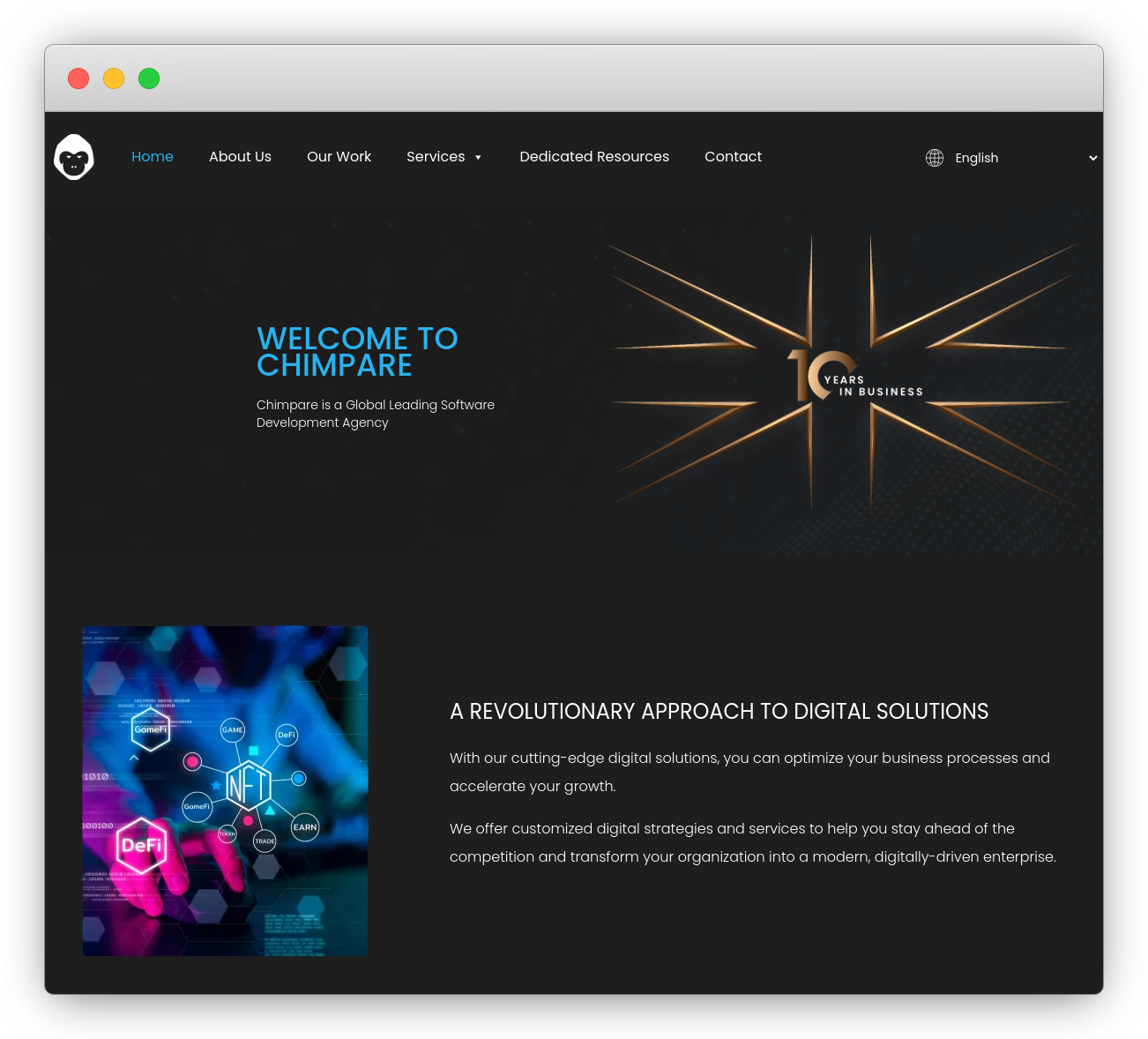Click the language dropdown chevron
Viewport: 1148px width, 1039px height.
coord(1092,158)
